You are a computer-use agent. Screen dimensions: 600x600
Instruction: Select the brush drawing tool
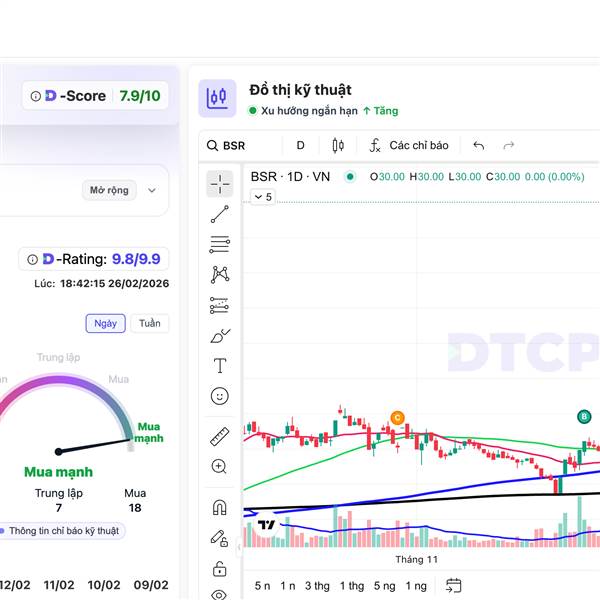[x=220, y=336]
